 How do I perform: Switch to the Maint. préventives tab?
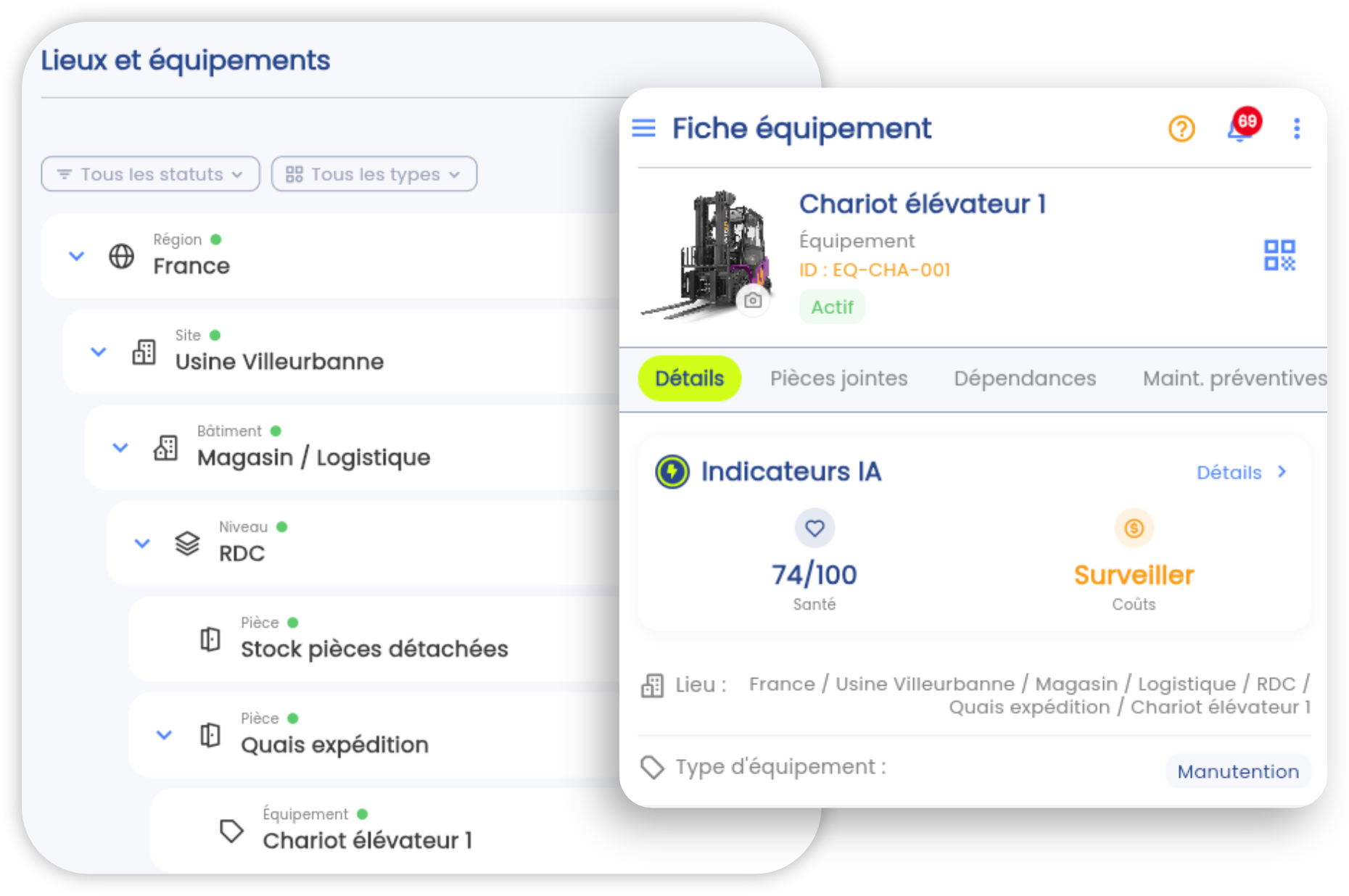1234,378
